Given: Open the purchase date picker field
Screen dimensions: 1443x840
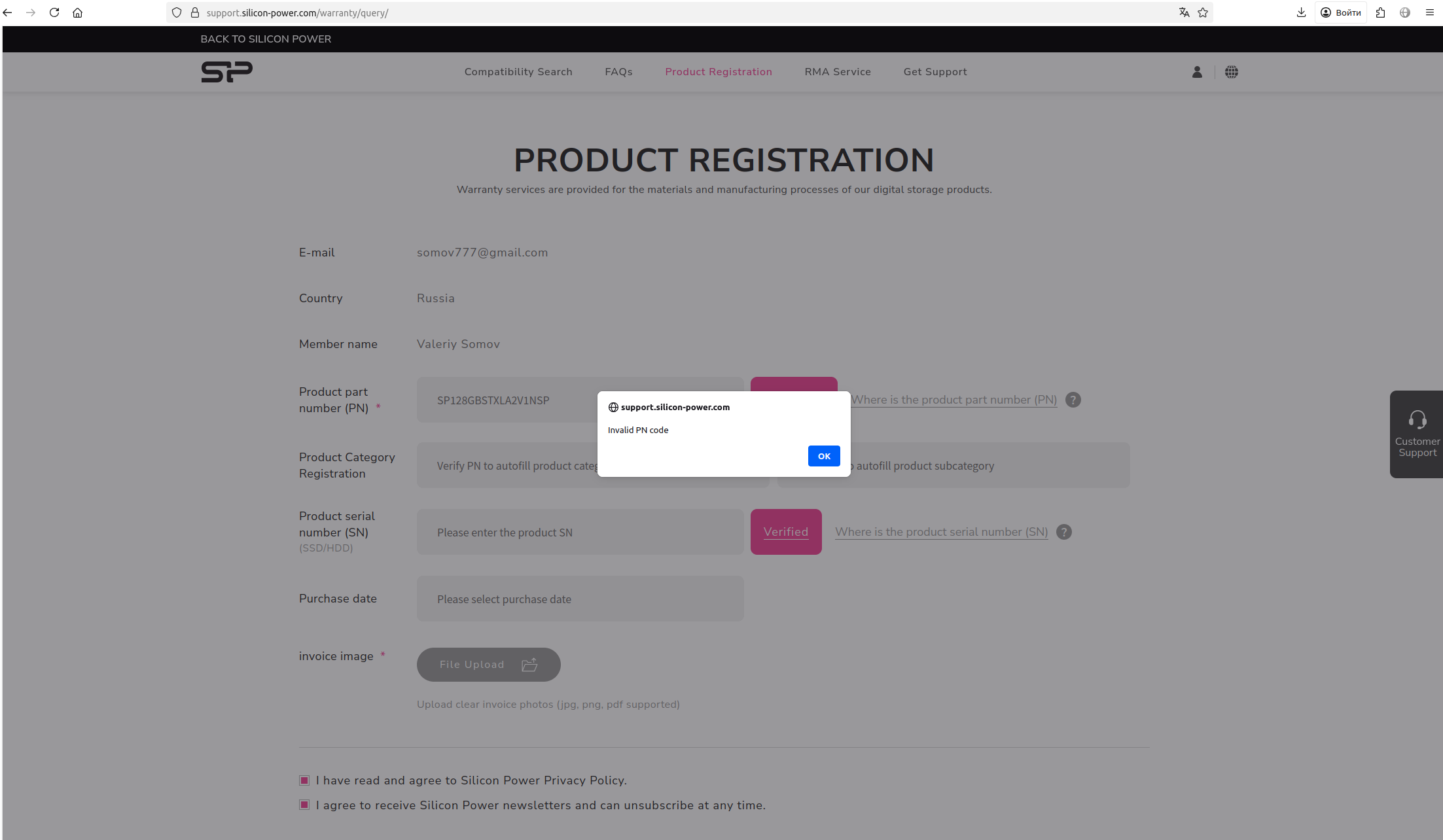Looking at the screenshot, I should [x=580, y=599].
